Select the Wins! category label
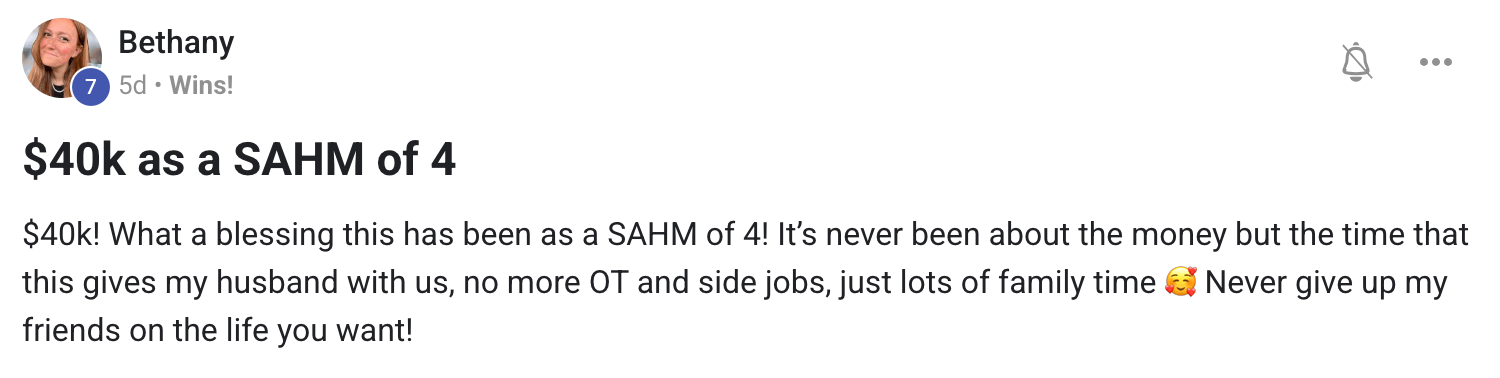Viewport: 1500px width, 378px height. click(x=201, y=86)
